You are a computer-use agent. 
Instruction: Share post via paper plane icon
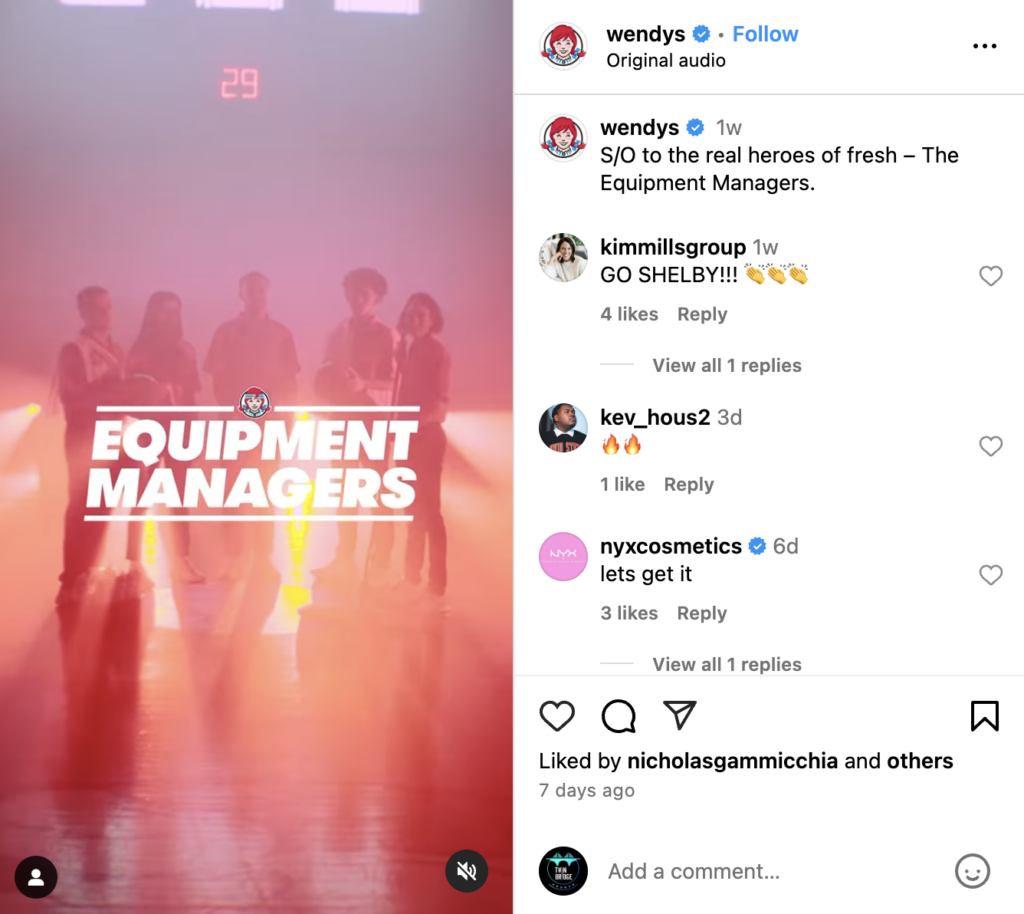click(679, 715)
